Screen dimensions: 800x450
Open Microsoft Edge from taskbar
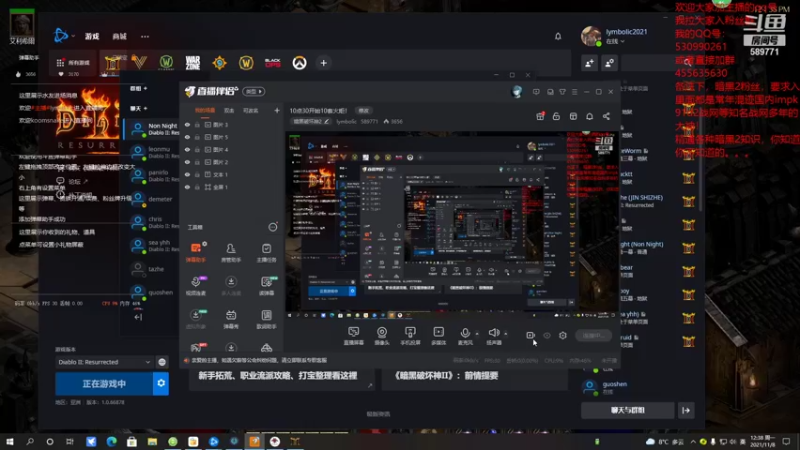tap(111, 441)
